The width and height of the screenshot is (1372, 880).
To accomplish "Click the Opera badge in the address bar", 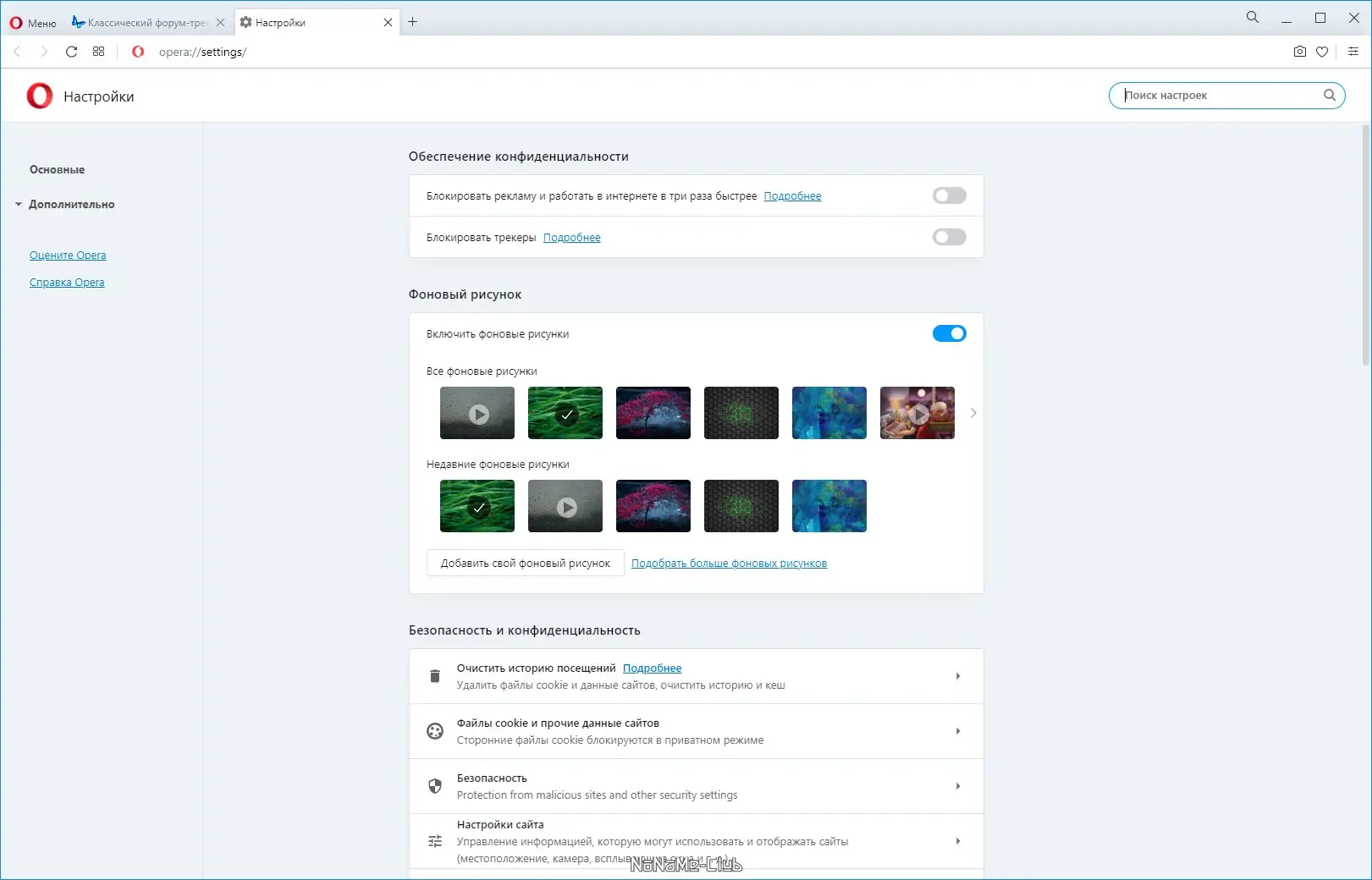I will click(138, 52).
